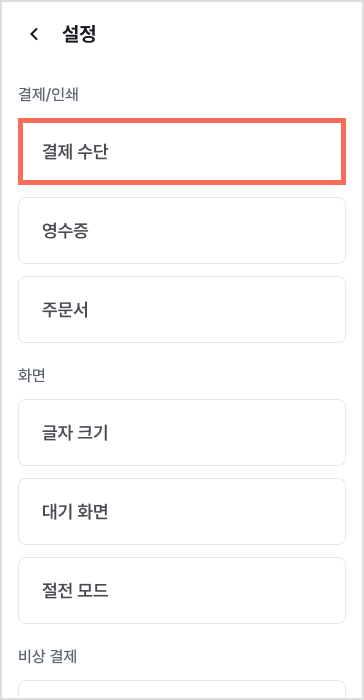Open the 영수증 settings item
Image resolution: width=364 pixels, height=700 pixels.
(182, 231)
